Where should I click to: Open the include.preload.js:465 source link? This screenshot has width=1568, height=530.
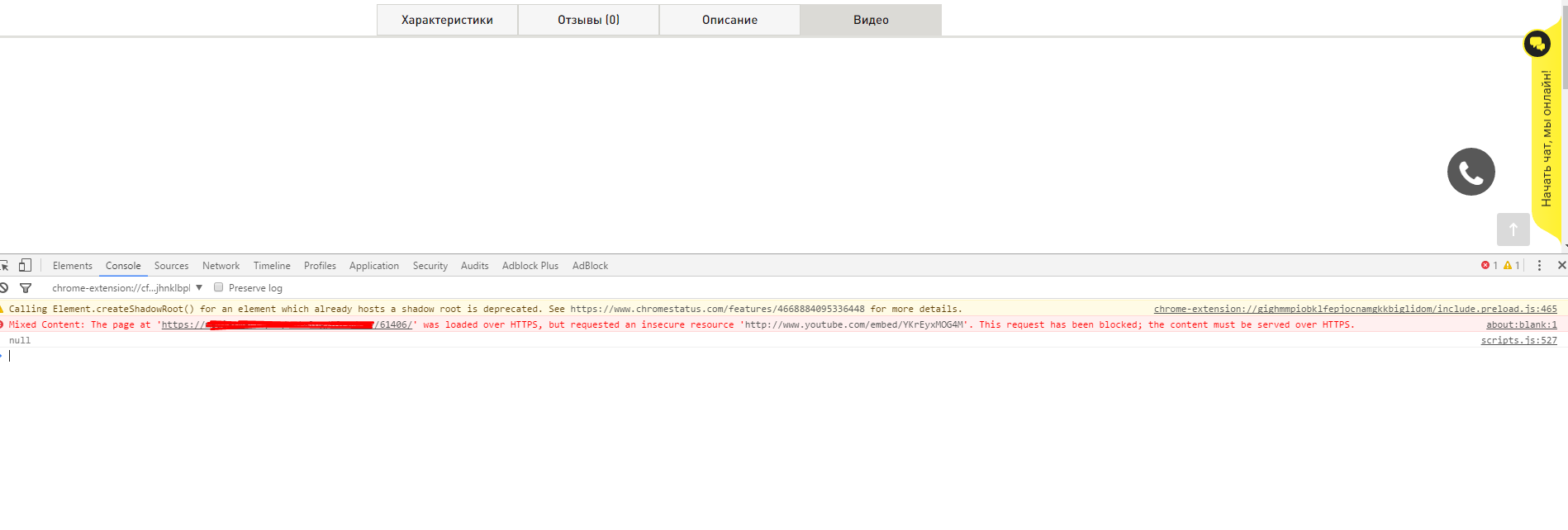click(1355, 309)
